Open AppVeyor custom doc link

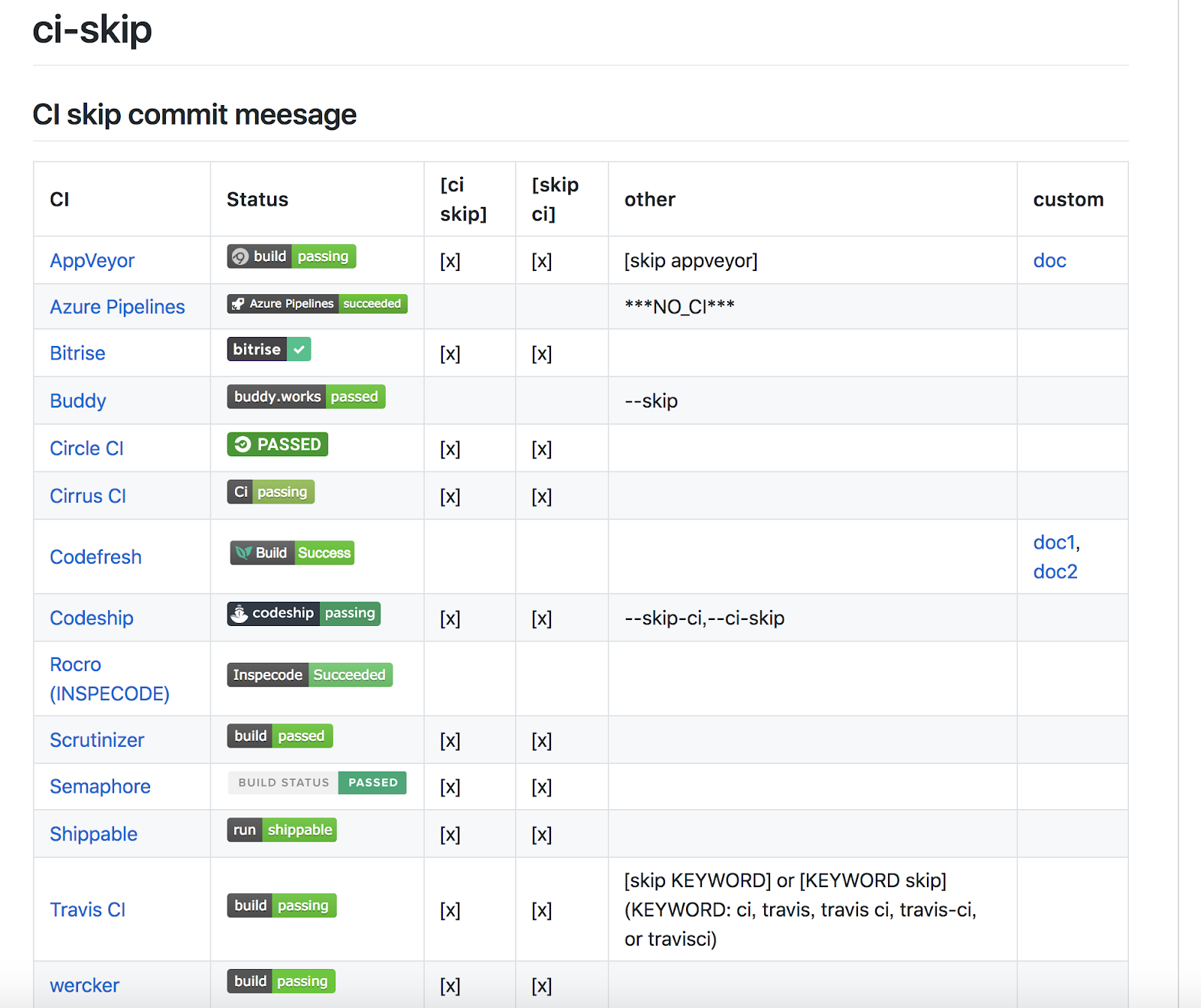(x=1049, y=260)
